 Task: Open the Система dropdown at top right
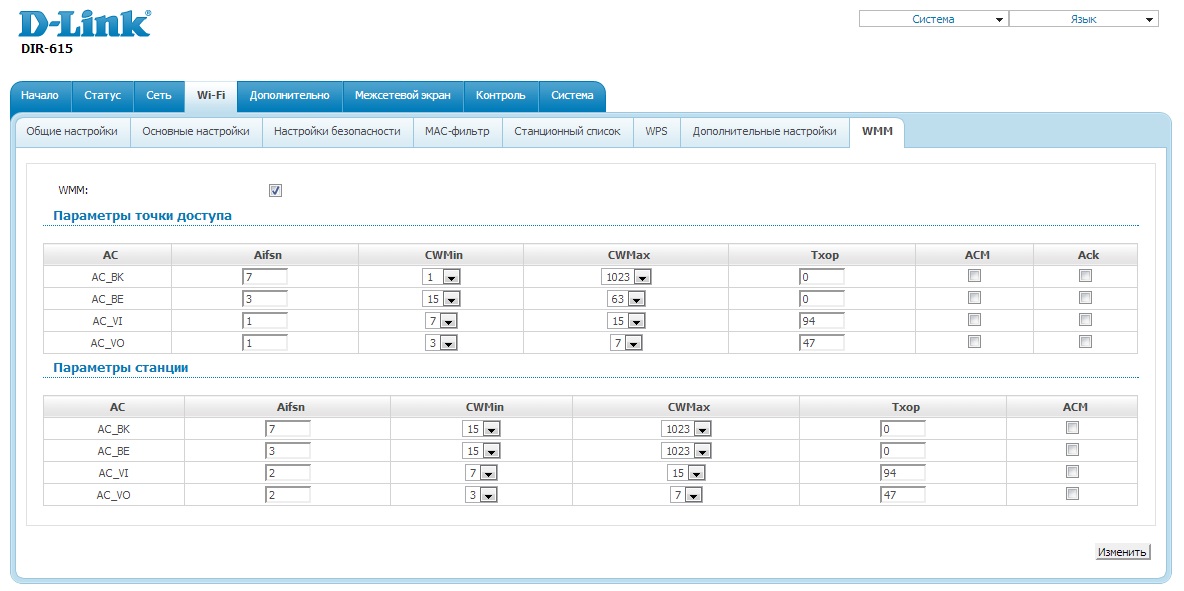click(932, 19)
